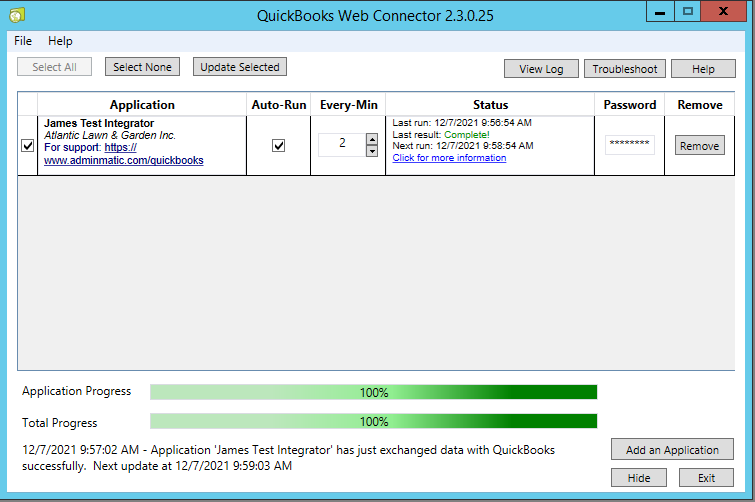This screenshot has width=755, height=502.
Task: Toggle the Auto-Run checkbox
Action: (x=278, y=145)
